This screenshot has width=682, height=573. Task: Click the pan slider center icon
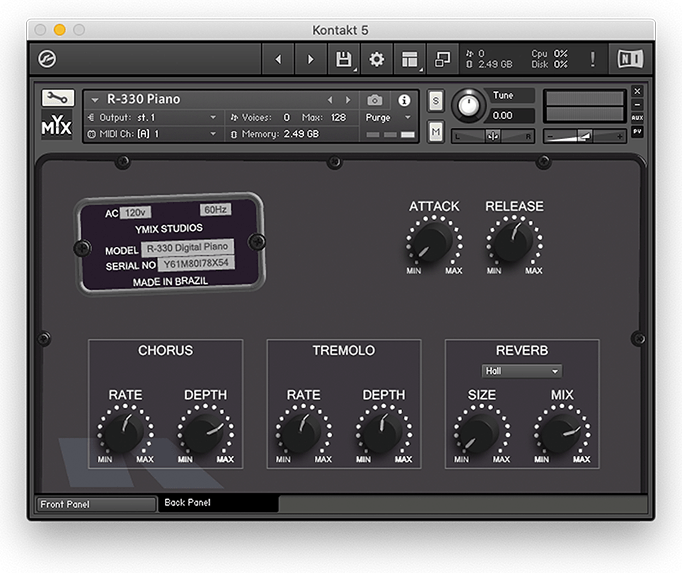493,136
